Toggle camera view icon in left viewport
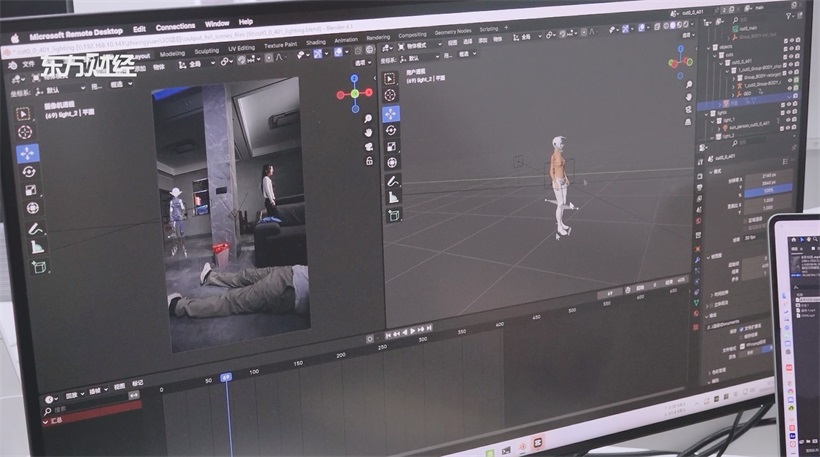This screenshot has height=457, width=820. pyautogui.click(x=369, y=146)
